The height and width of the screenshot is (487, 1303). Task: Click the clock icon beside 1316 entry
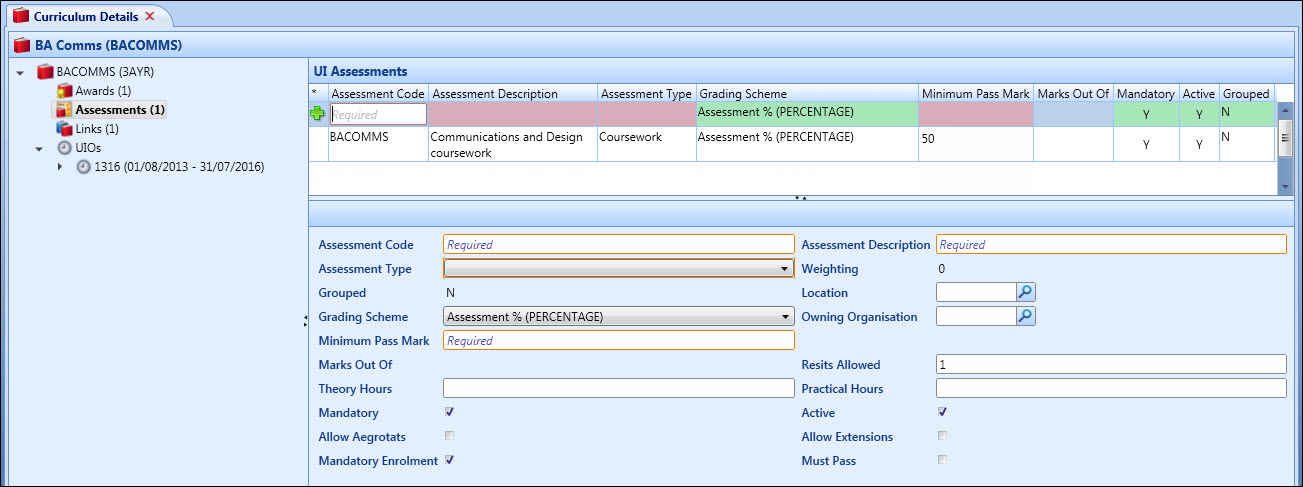click(84, 167)
